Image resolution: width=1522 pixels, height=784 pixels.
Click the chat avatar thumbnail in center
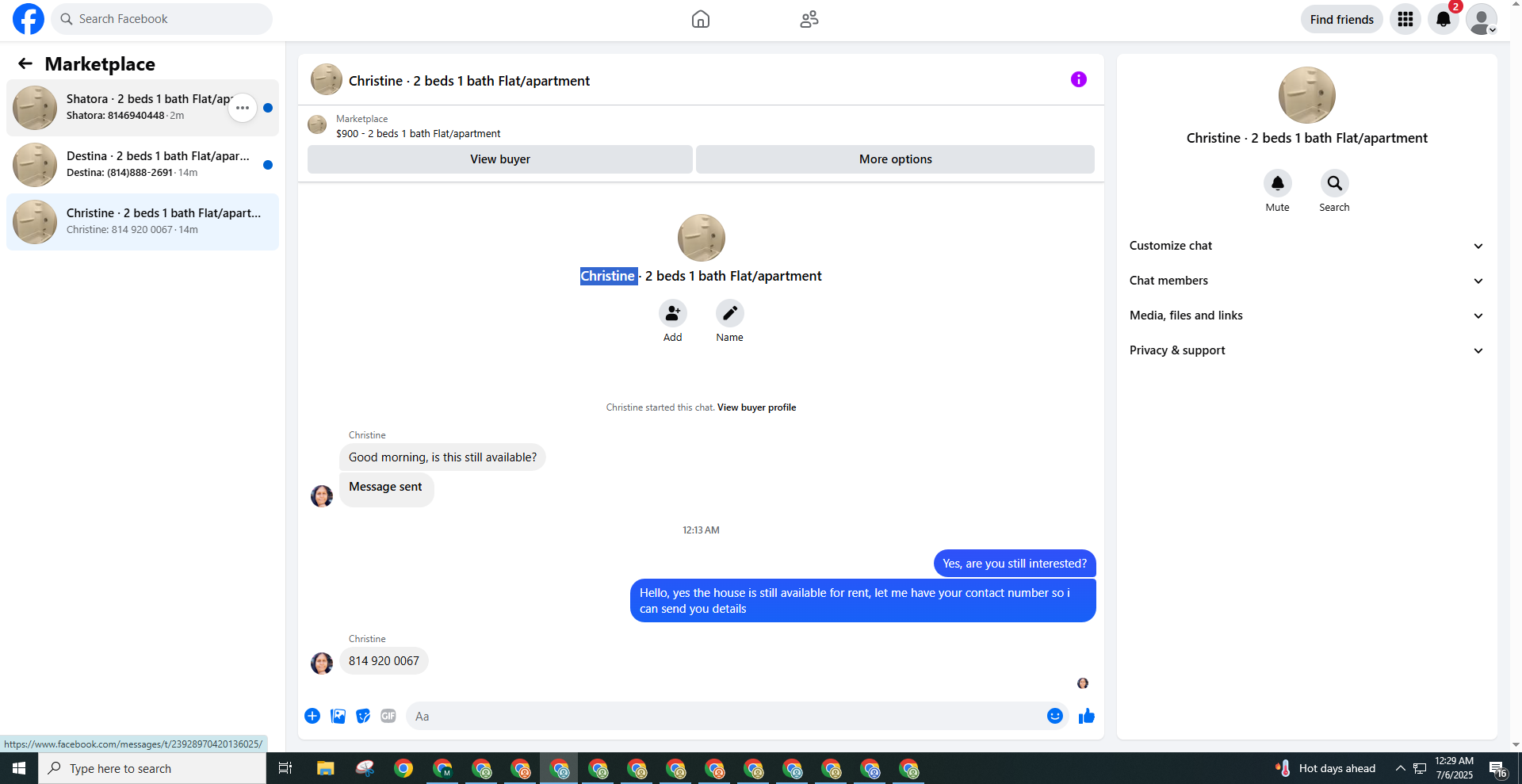click(702, 238)
